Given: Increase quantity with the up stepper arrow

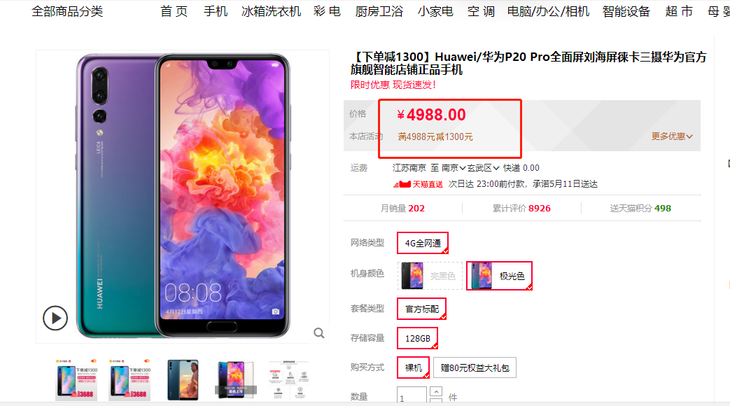Looking at the screenshot, I should pyautogui.click(x=436, y=391).
